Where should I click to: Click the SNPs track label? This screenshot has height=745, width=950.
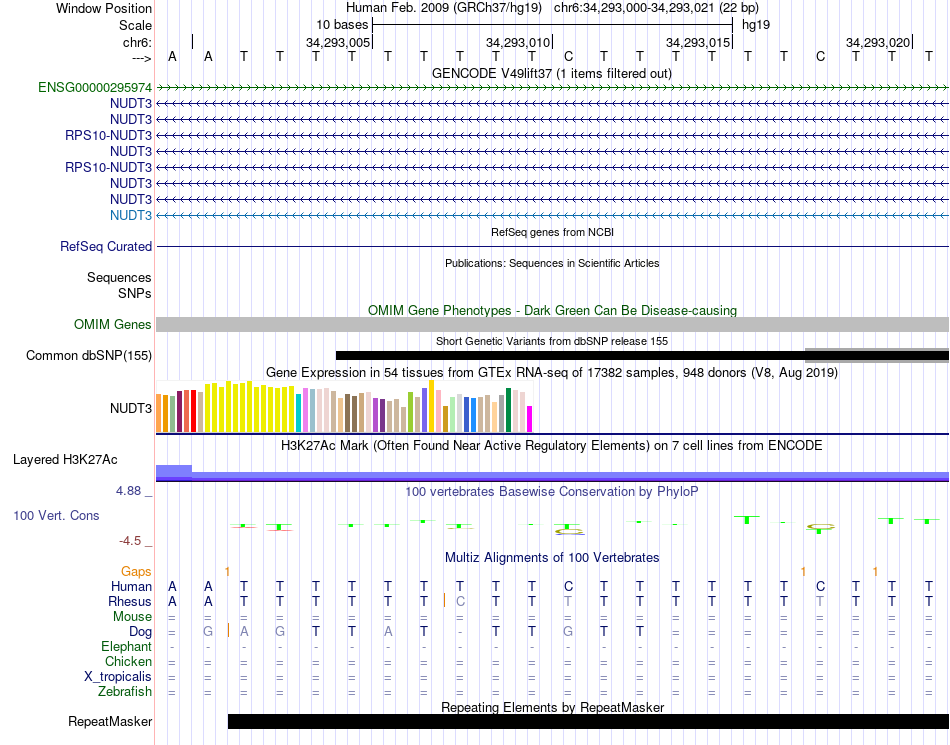[x=135, y=293]
